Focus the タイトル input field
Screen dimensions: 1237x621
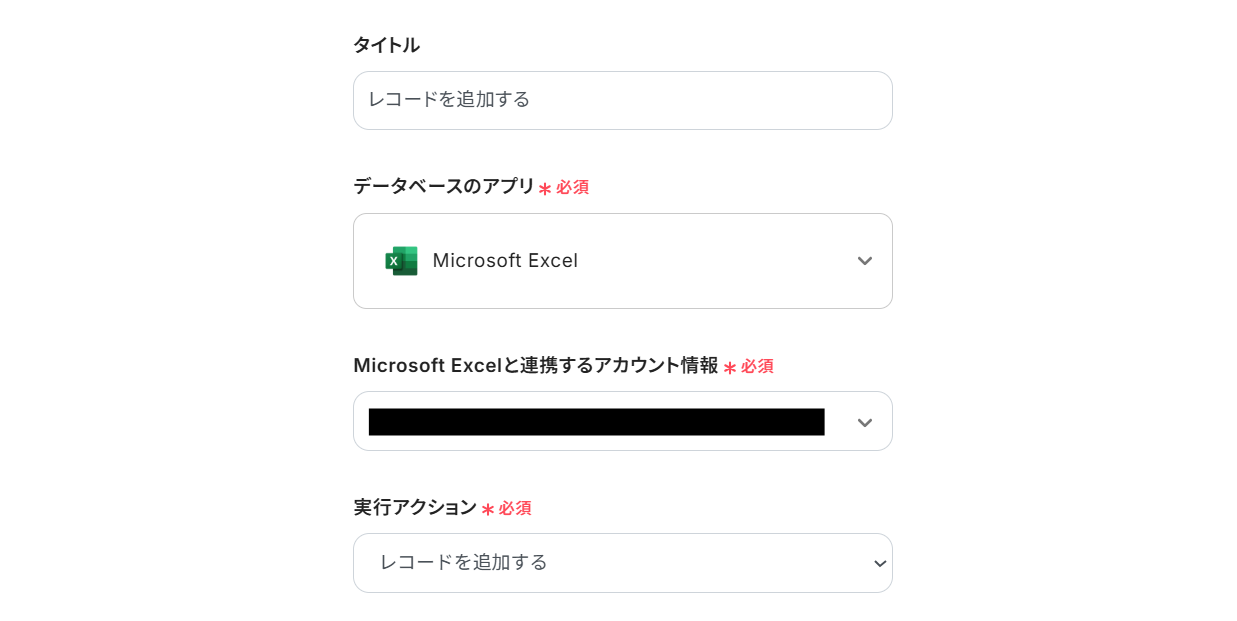pyautogui.click(x=622, y=100)
